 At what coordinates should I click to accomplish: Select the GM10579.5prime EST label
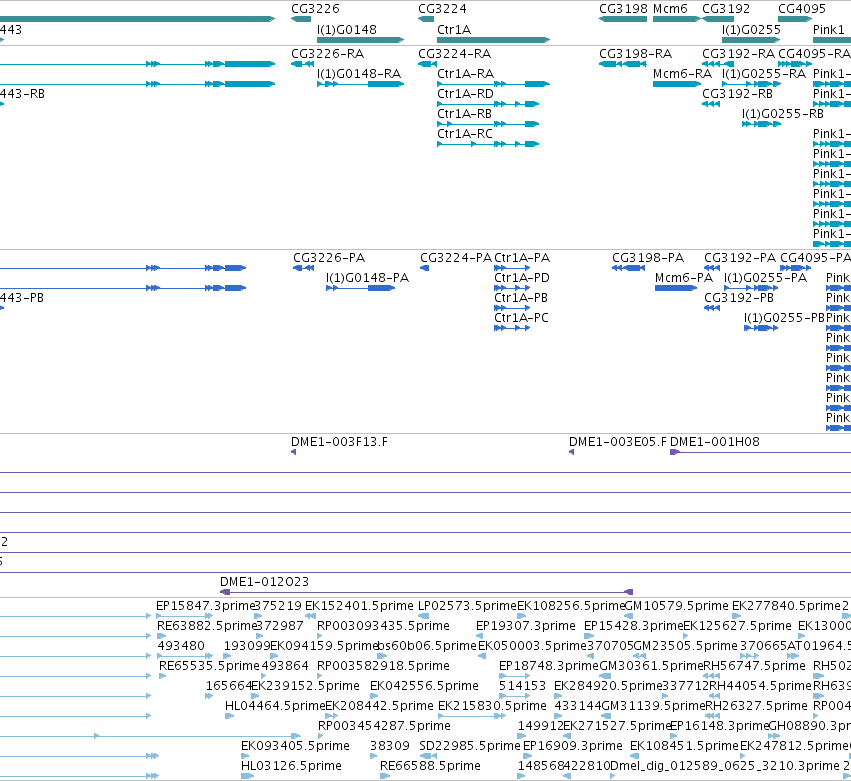click(677, 606)
